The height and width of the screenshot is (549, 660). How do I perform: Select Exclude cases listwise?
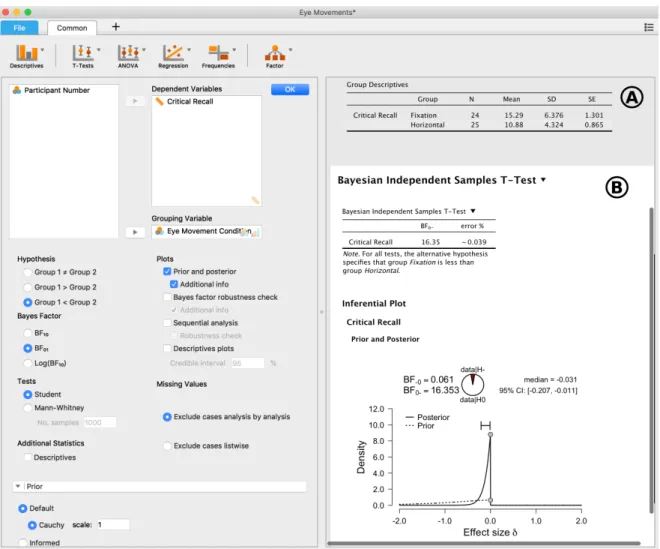(x=167, y=446)
